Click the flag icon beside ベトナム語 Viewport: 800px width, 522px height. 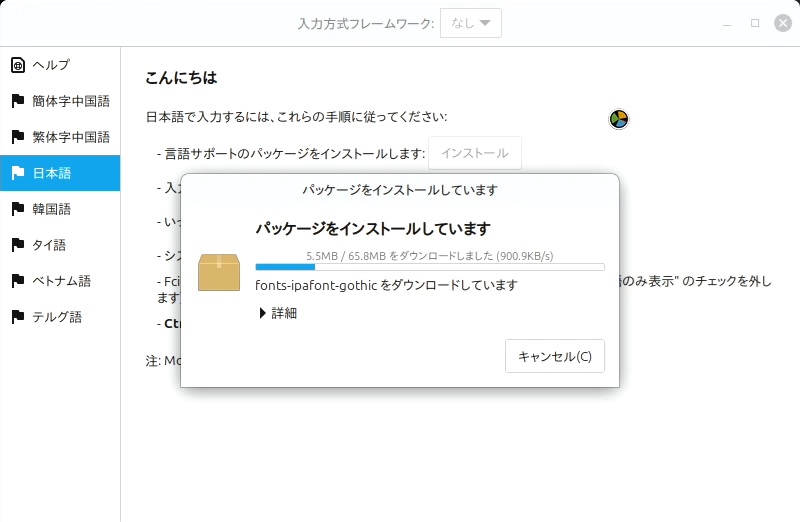(x=17, y=281)
